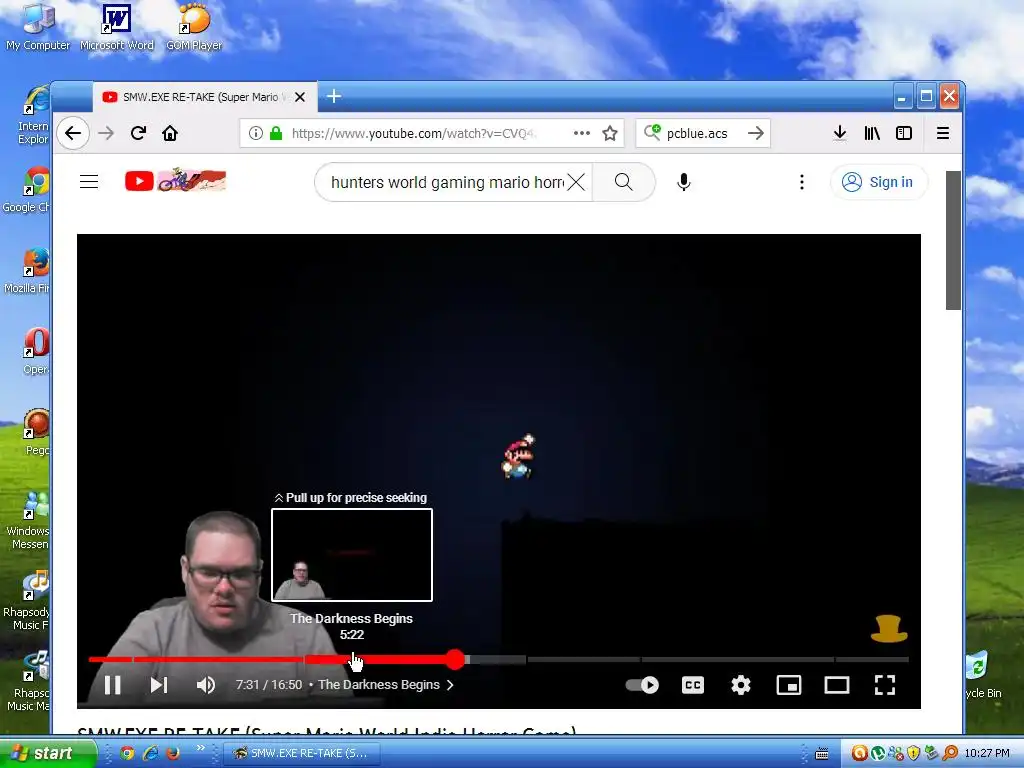The height and width of the screenshot is (768, 1024).
Task: Bookmark this page with star
Action: [610, 133]
